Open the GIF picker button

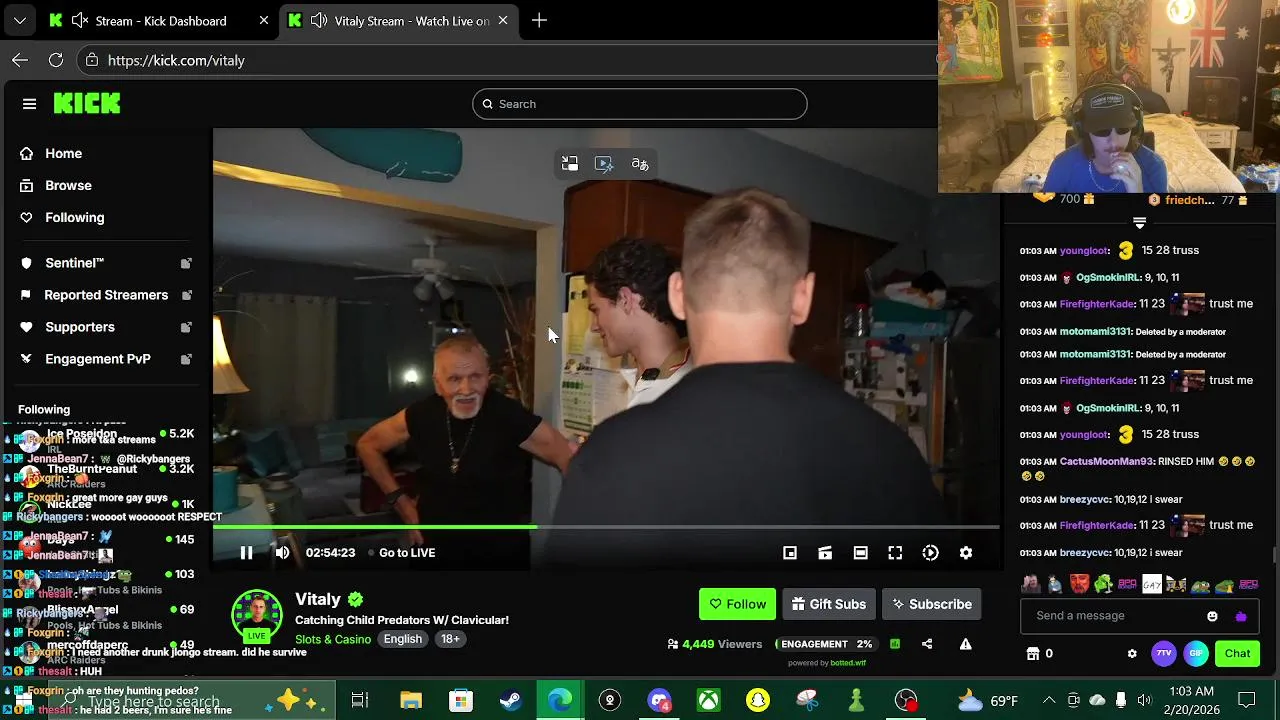[x=1196, y=653]
